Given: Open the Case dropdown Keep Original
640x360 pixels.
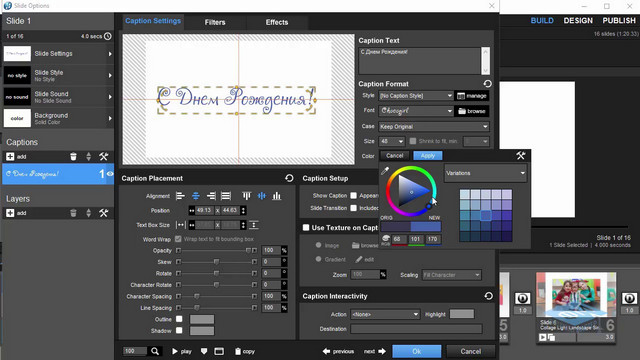Looking at the screenshot, I should click(x=433, y=127).
